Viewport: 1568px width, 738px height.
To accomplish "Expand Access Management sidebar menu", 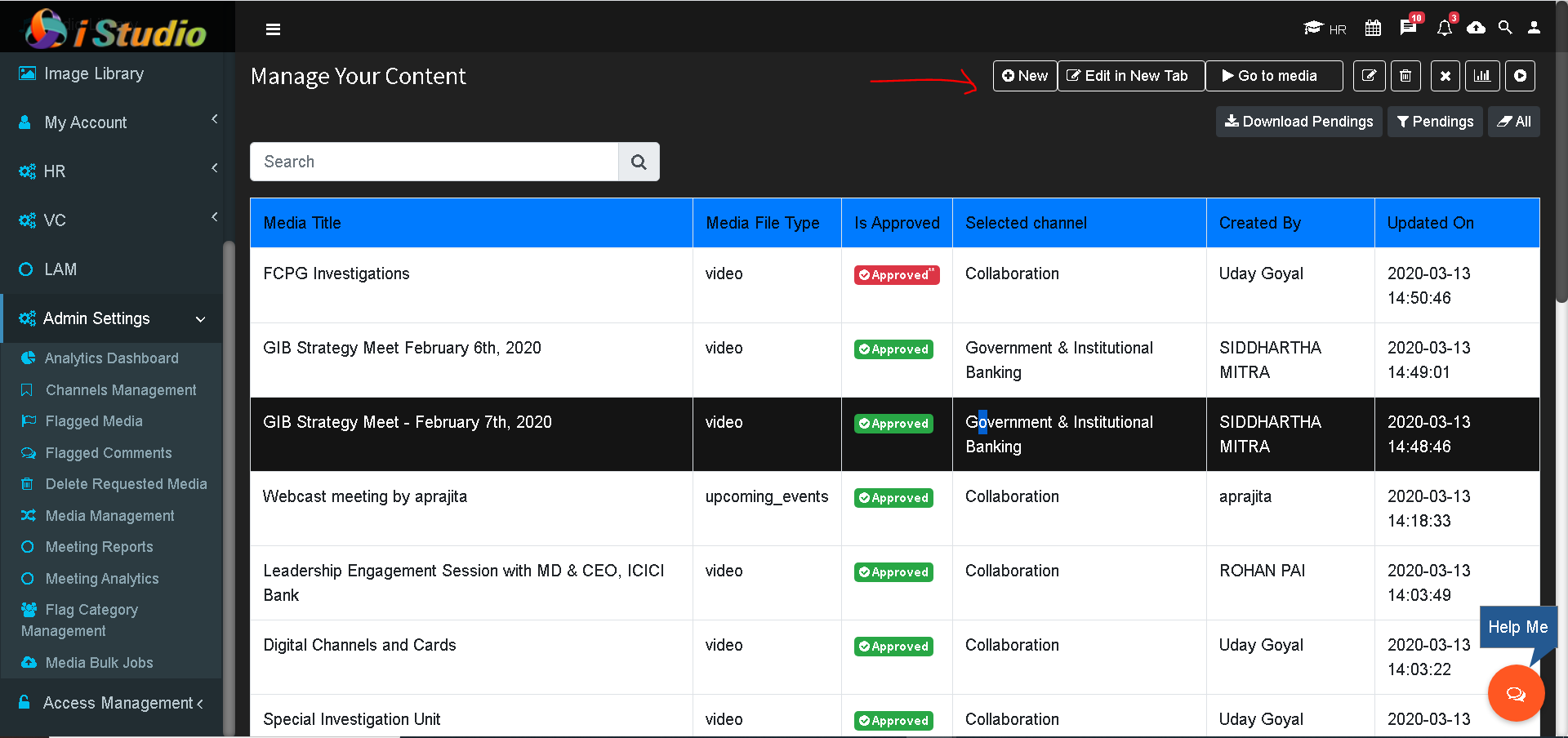I will coord(111,703).
